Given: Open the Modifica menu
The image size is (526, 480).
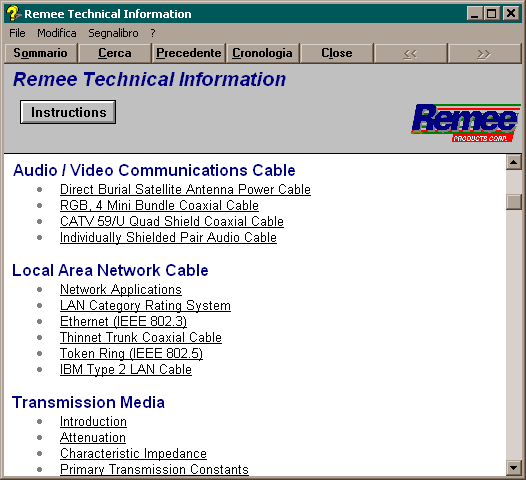Looking at the screenshot, I should tap(57, 33).
